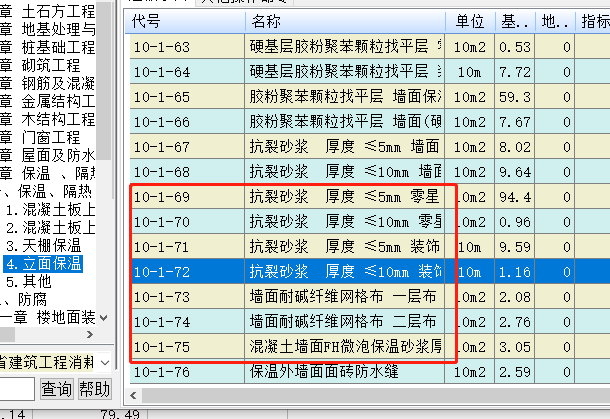Screen dimensions: 610x419
Task: Click the tree scroll-down arrow
Action: click(103, 318)
